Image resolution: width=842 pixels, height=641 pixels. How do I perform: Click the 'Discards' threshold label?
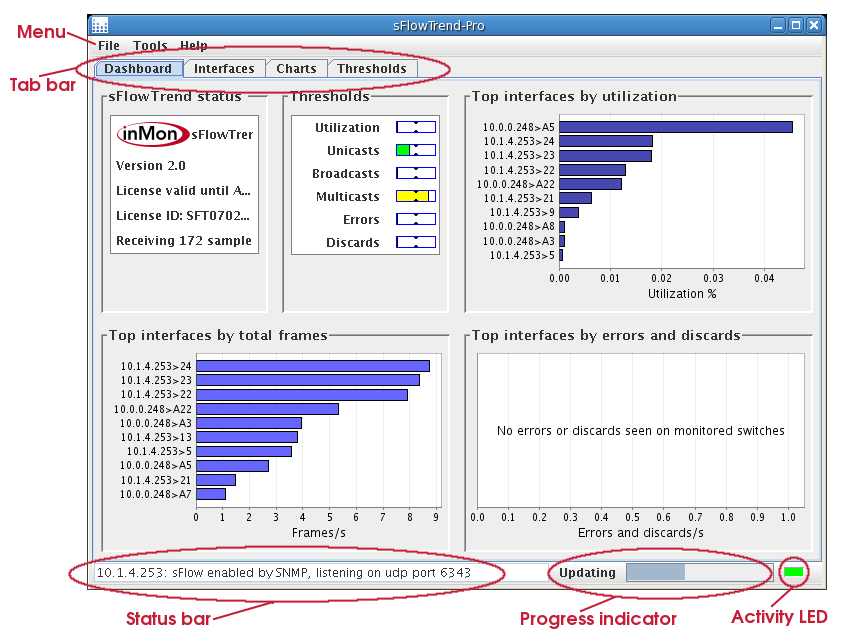(352, 243)
